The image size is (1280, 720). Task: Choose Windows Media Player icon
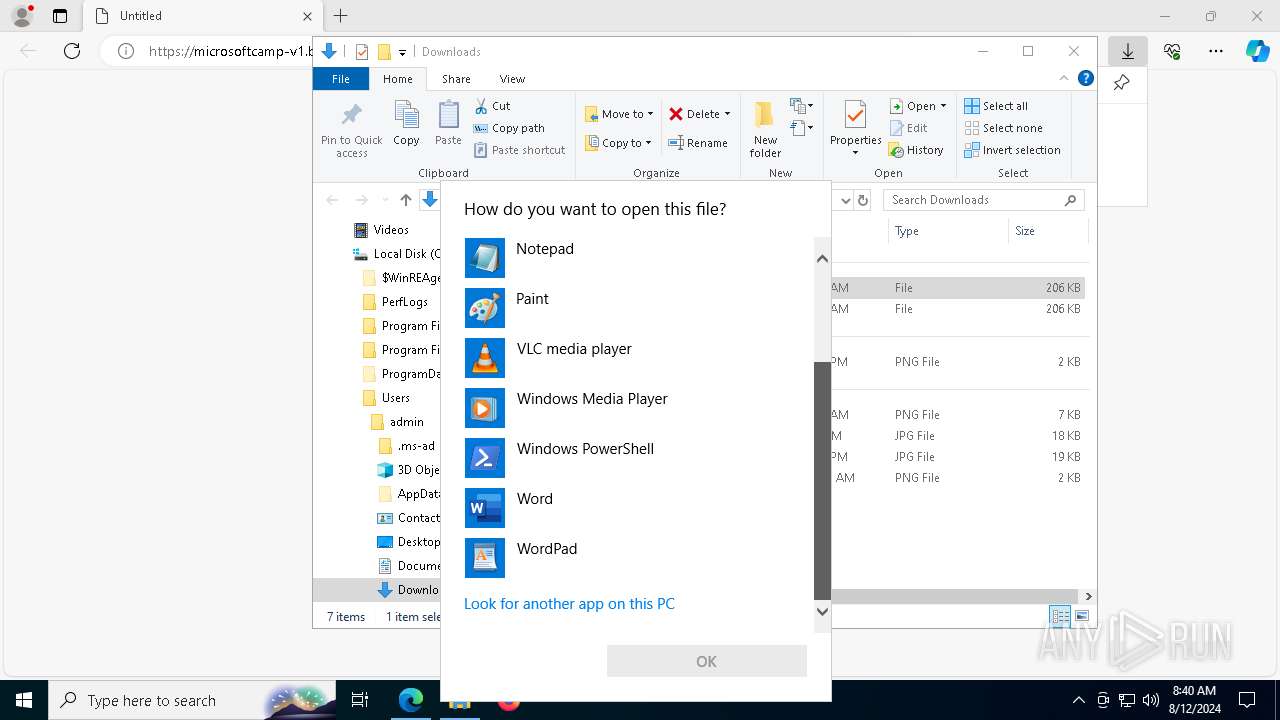(x=485, y=408)
